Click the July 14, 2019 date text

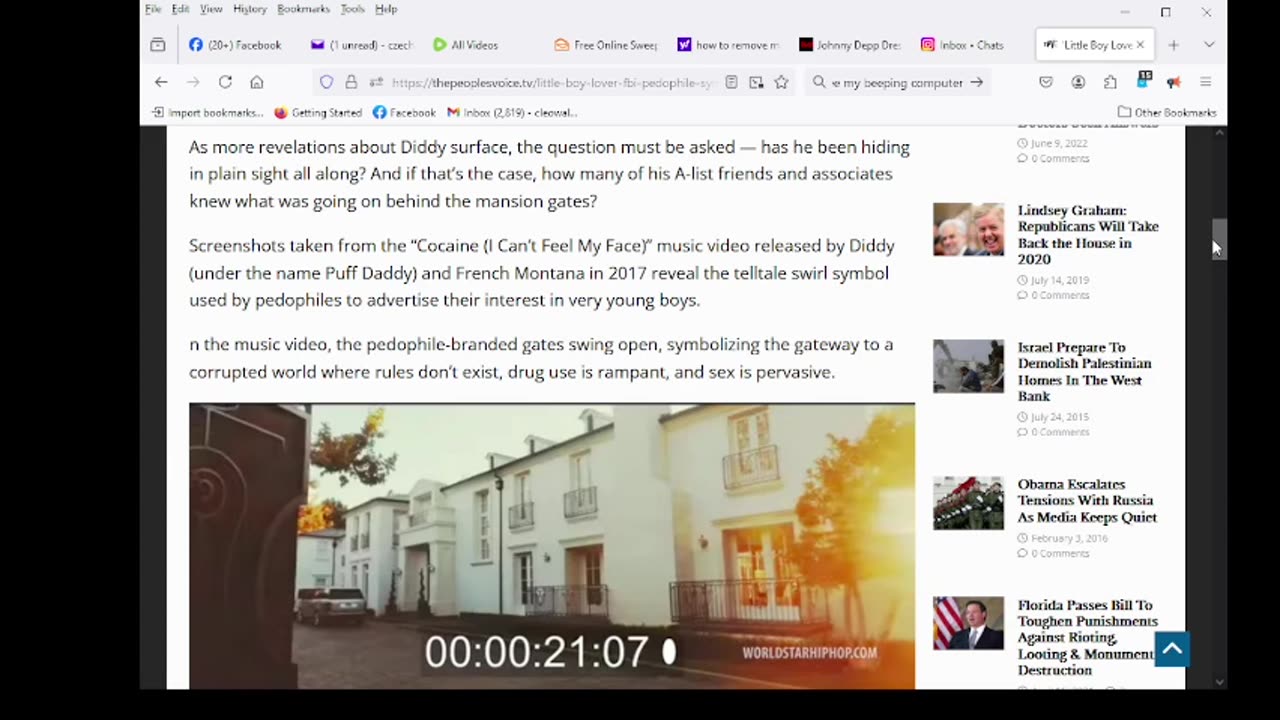[1059, 280]
